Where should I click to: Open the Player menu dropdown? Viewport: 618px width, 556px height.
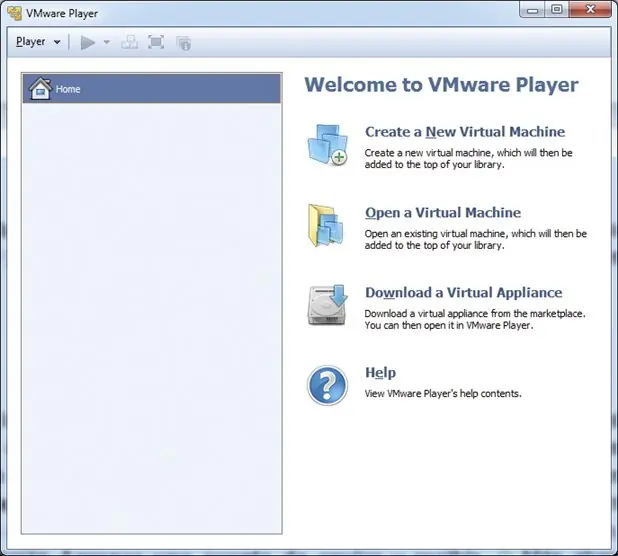pyautogui.click(x=38, y=42)
